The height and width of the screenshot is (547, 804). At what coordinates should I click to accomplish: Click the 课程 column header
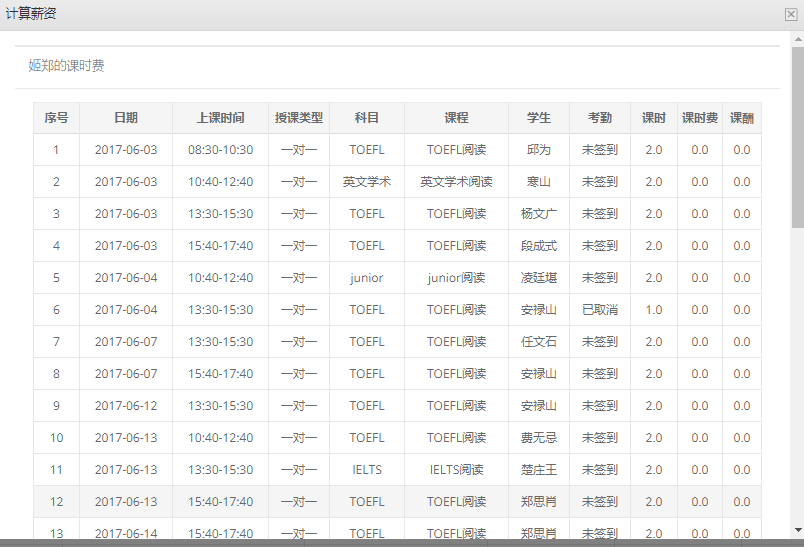click(456, 118)
